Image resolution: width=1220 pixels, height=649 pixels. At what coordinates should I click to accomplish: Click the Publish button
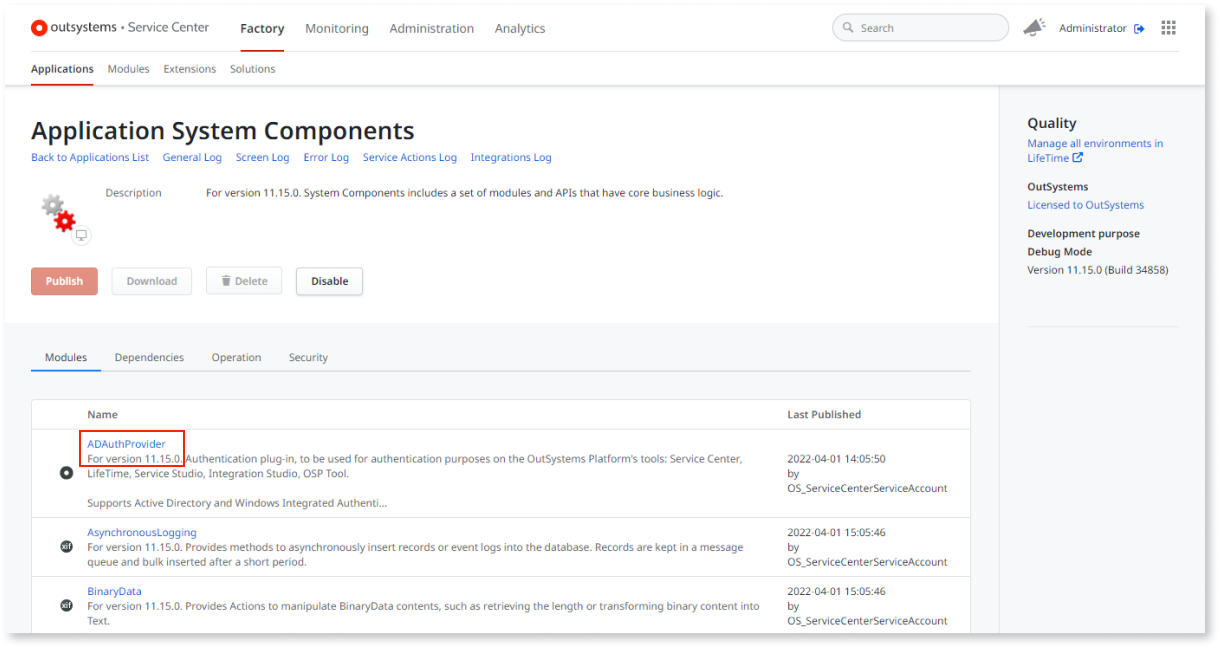64,281
